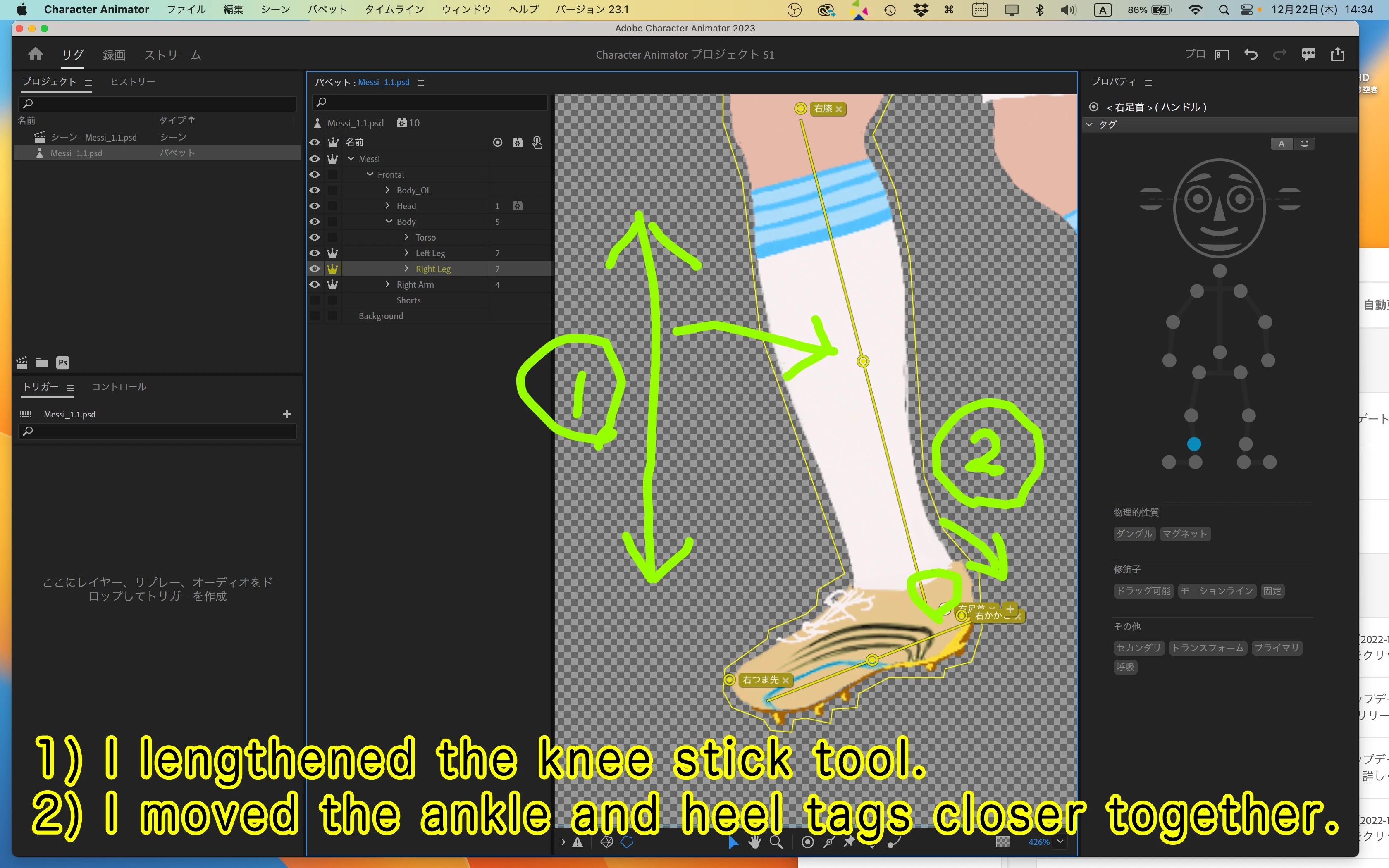The height and width of the screenshot is (868, 1389).
Task: Hide the Torso layer
Action: pyautogui.click(x=315, y=237)
